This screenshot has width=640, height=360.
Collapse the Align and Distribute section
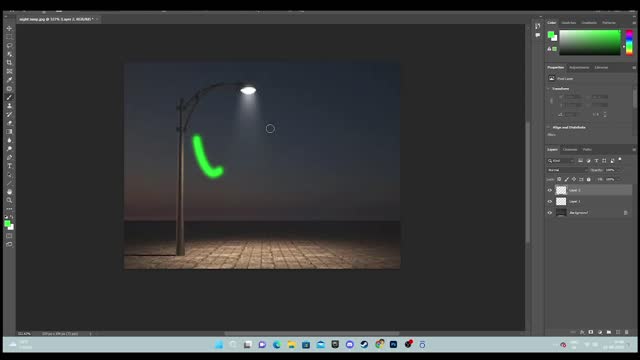[549, 127]
